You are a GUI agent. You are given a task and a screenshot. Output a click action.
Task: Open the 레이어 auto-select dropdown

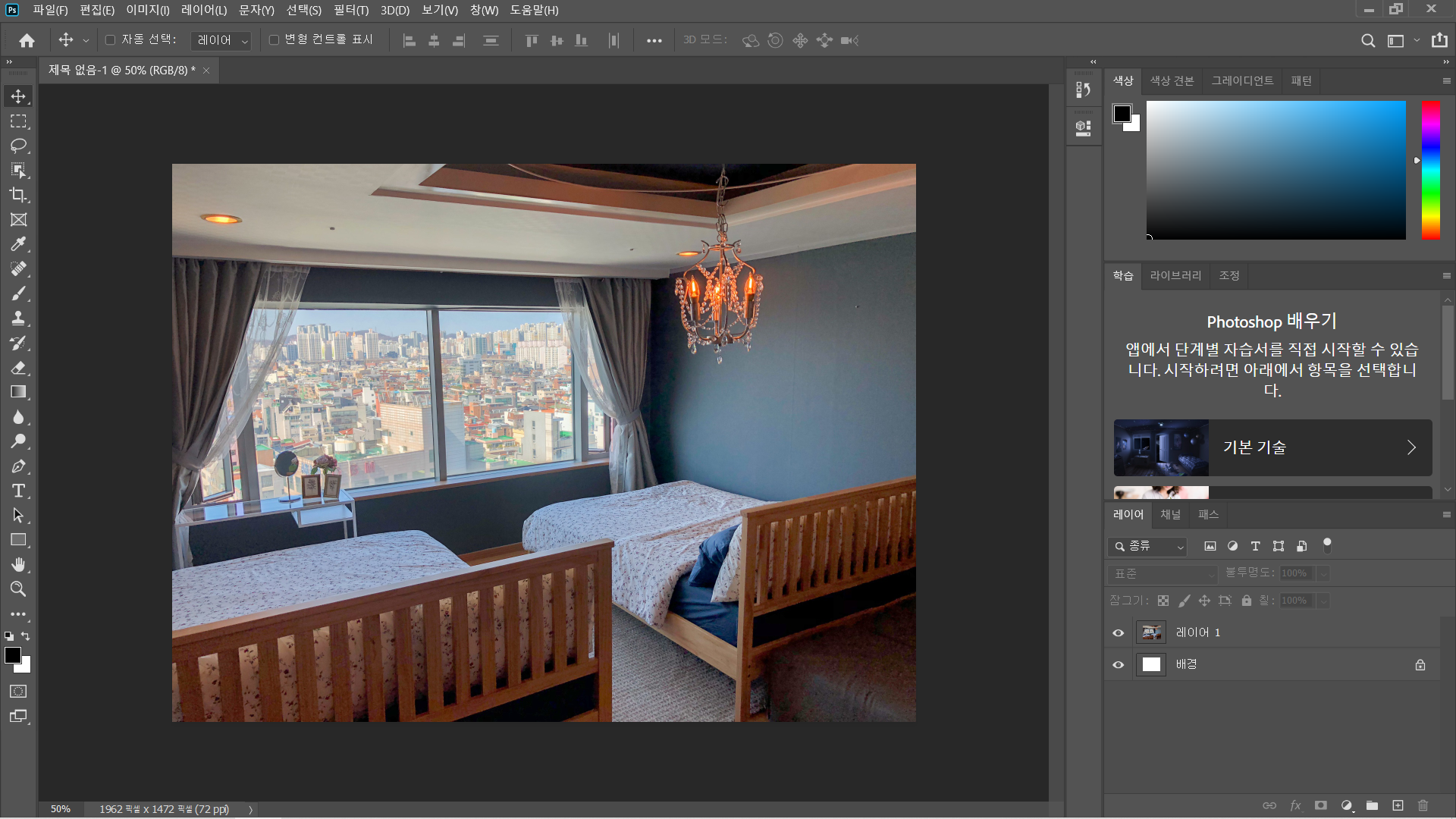tap(221, 40)
